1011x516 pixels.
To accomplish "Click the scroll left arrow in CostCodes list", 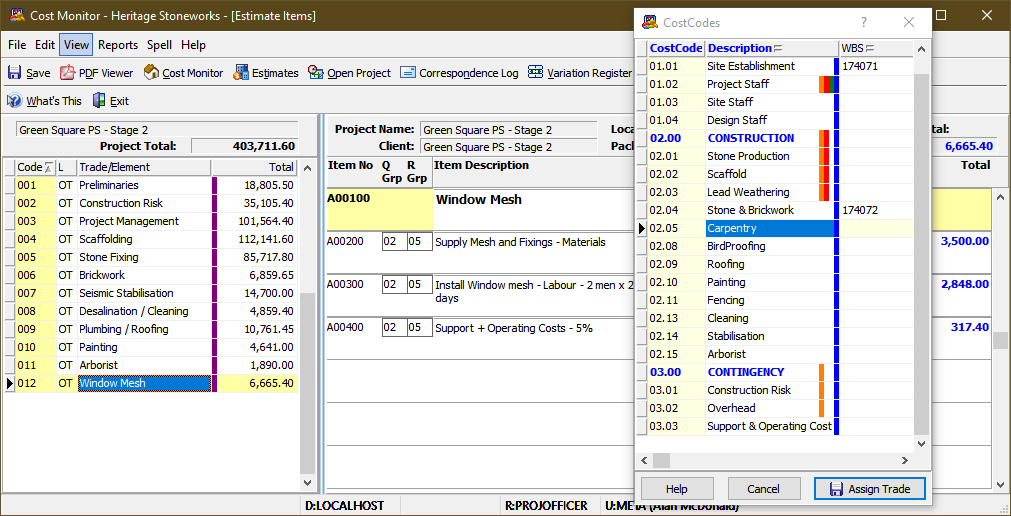I will point(643,461).
